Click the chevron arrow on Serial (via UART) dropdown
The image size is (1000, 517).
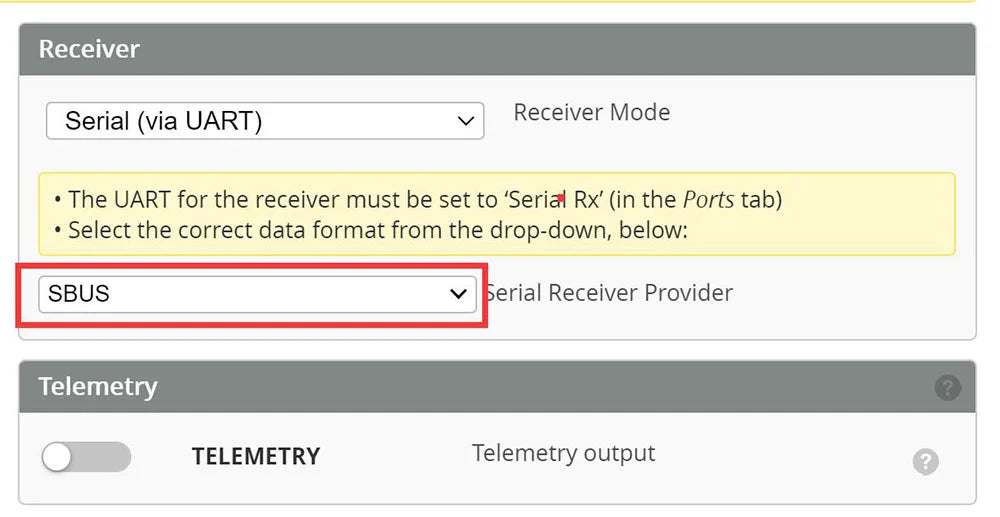(465, 121)
